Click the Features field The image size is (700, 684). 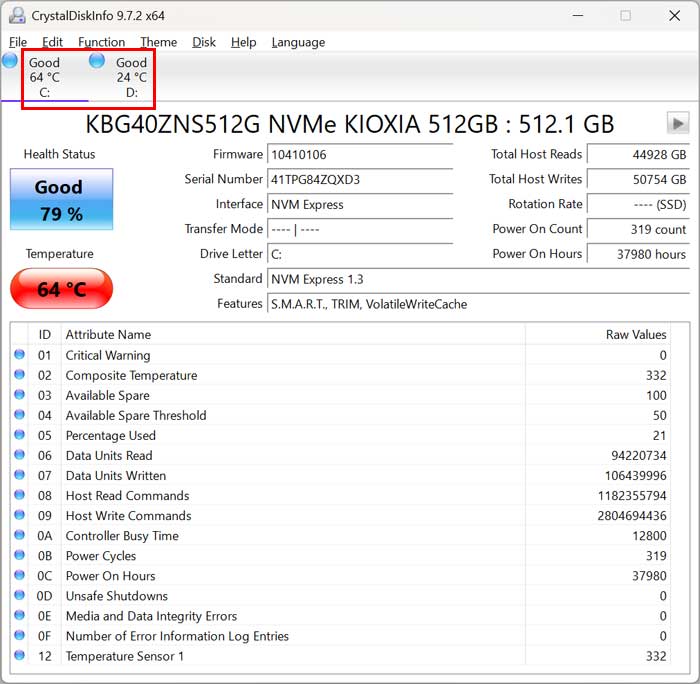[x=478, y=304]
